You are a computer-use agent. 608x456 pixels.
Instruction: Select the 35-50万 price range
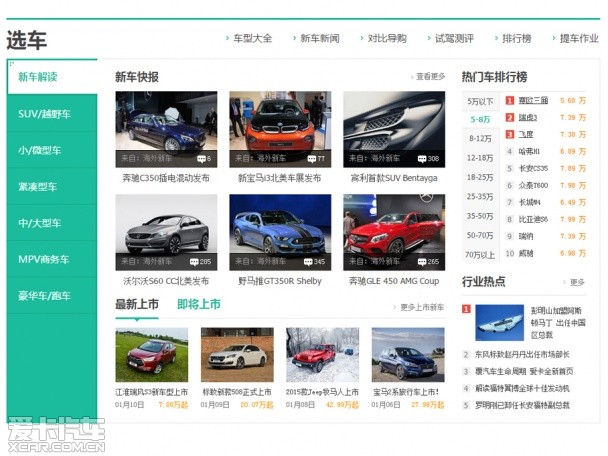tap(480, 216)
